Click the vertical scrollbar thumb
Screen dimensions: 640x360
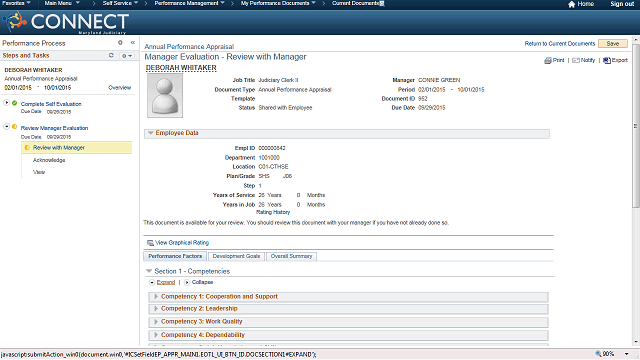(x=636, y=127)
